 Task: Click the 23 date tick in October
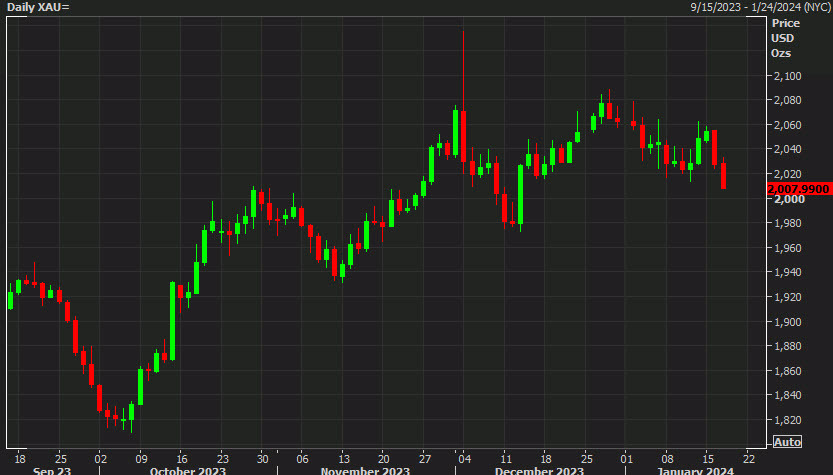click(222, 459)
